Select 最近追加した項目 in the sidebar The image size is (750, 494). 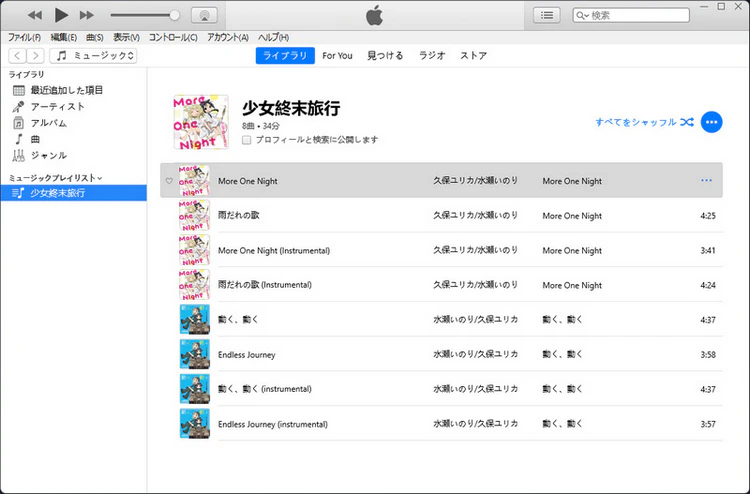coord(66,90)
